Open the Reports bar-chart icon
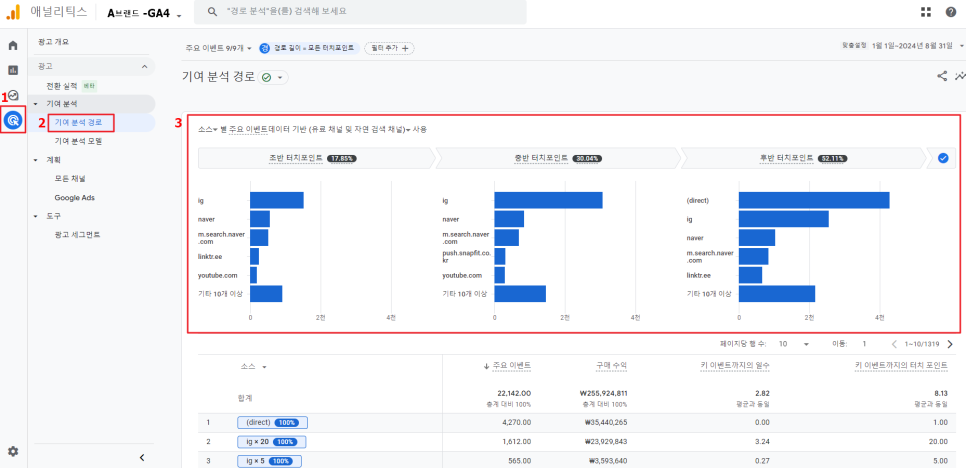 pos(13,70)
